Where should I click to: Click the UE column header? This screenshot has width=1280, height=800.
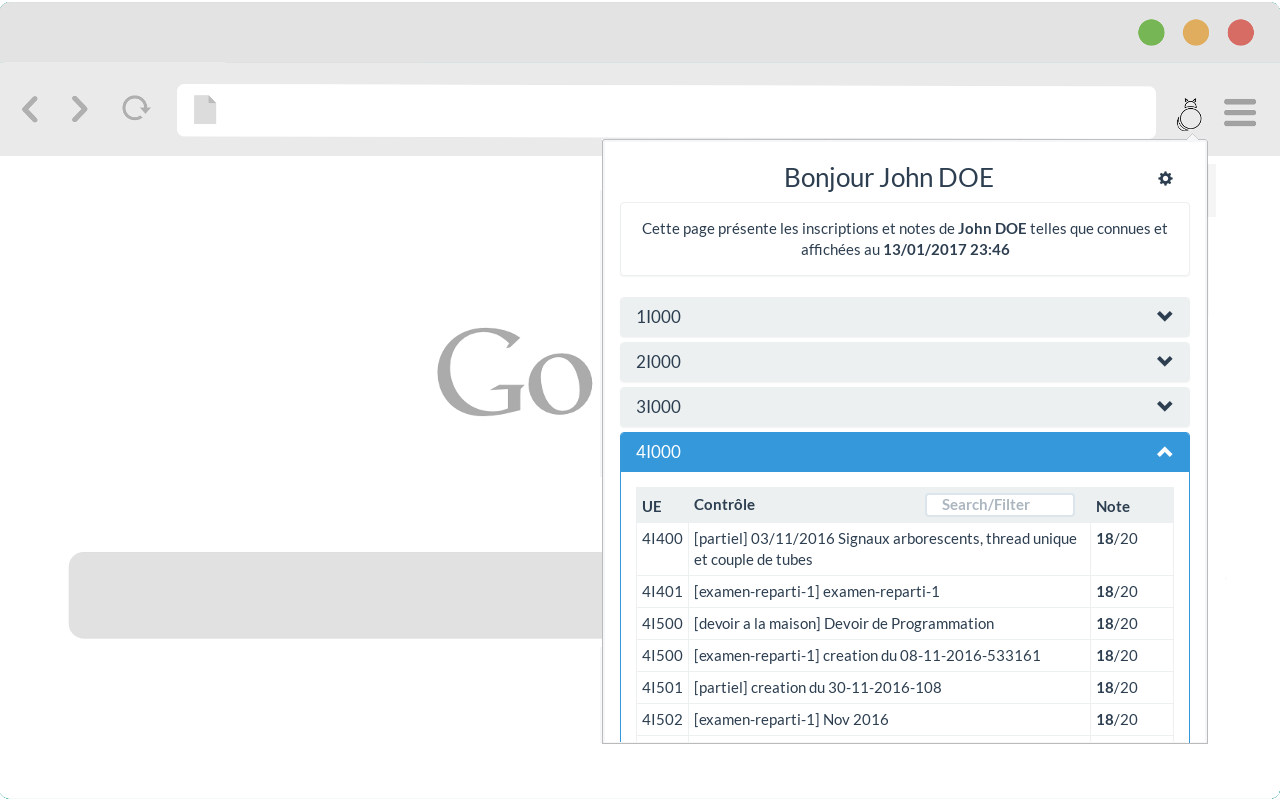(652, 506)
